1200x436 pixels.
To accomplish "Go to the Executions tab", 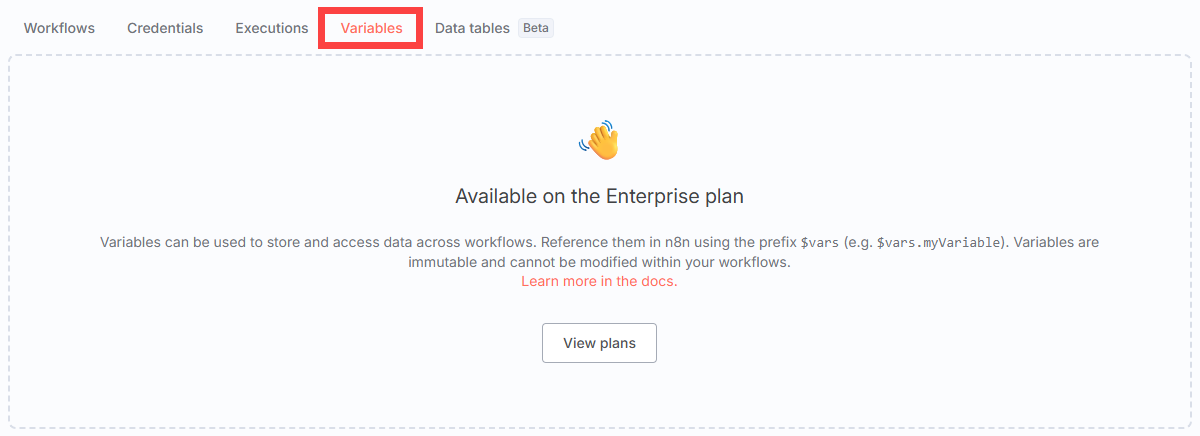I will coord(272,28).
